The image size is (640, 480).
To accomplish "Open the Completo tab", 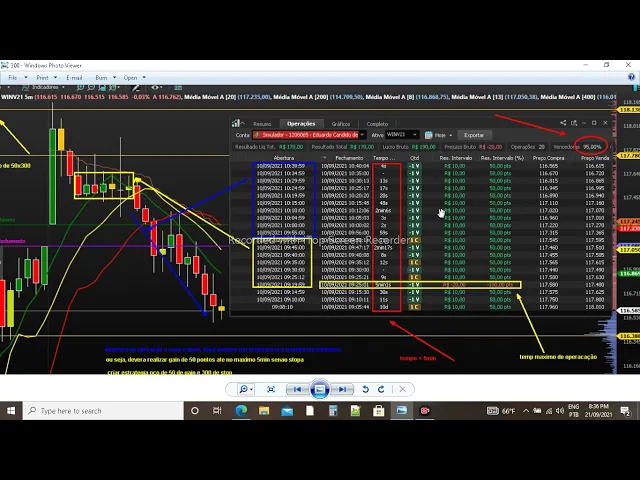I will click(x=377, y=124).
